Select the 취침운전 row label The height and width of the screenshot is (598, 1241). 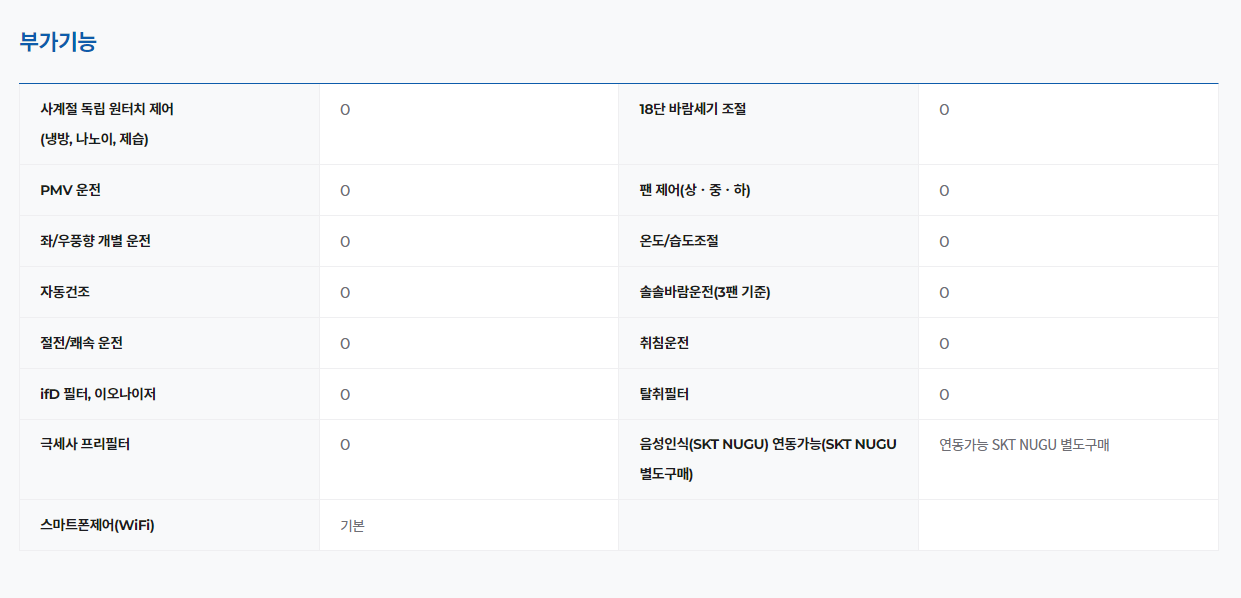tap(664, 343)
